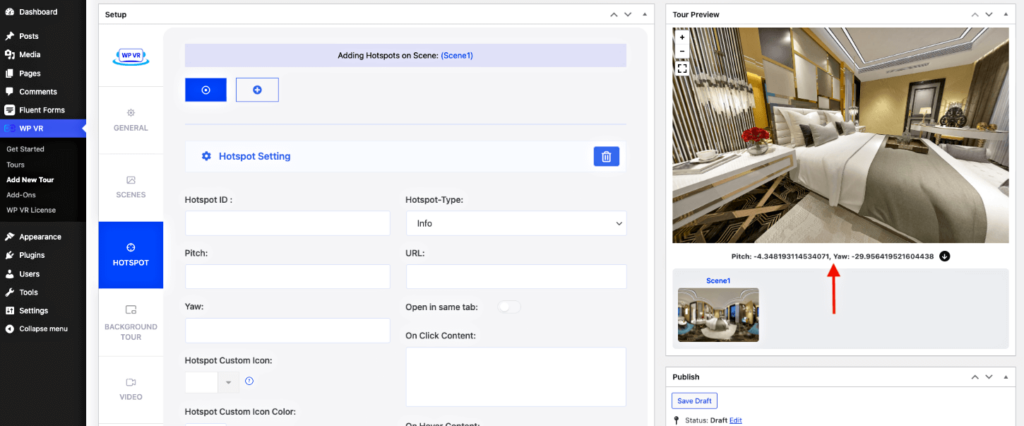1024x426 pixels.
Task: Click the add new hotspot plus button
Action: point(257,90)
